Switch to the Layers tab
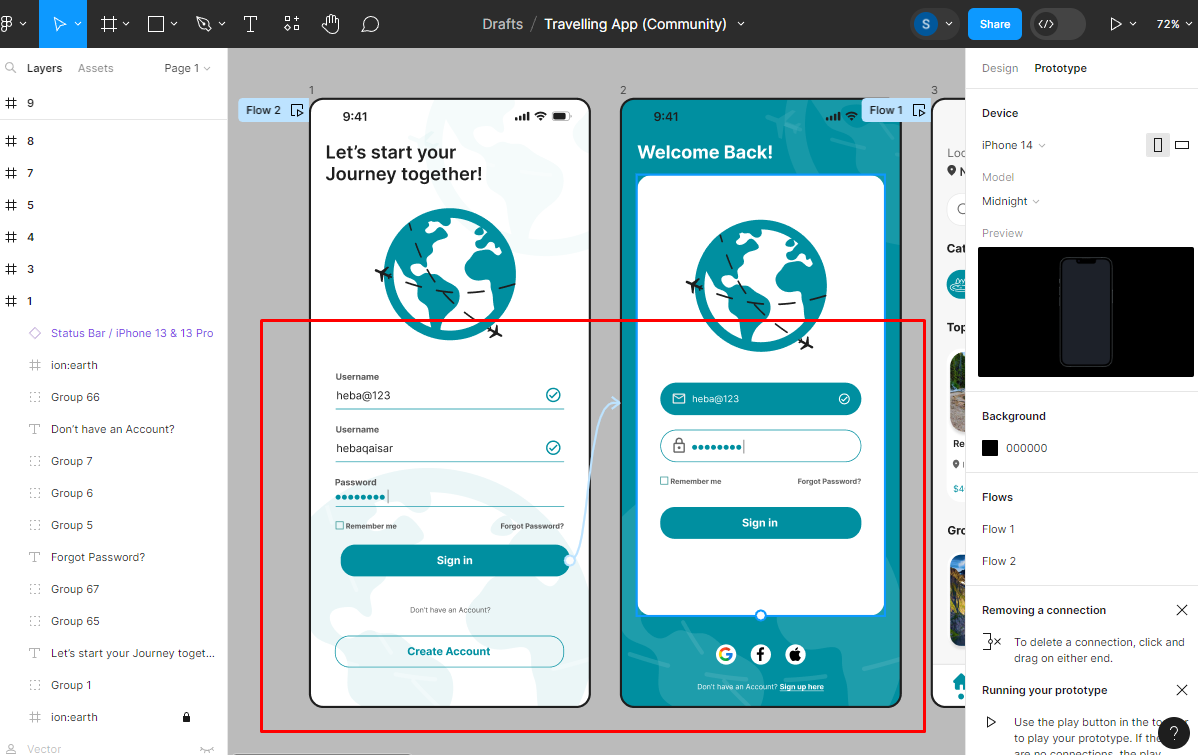Viewport: 1198px width, 755px height. 44,68
